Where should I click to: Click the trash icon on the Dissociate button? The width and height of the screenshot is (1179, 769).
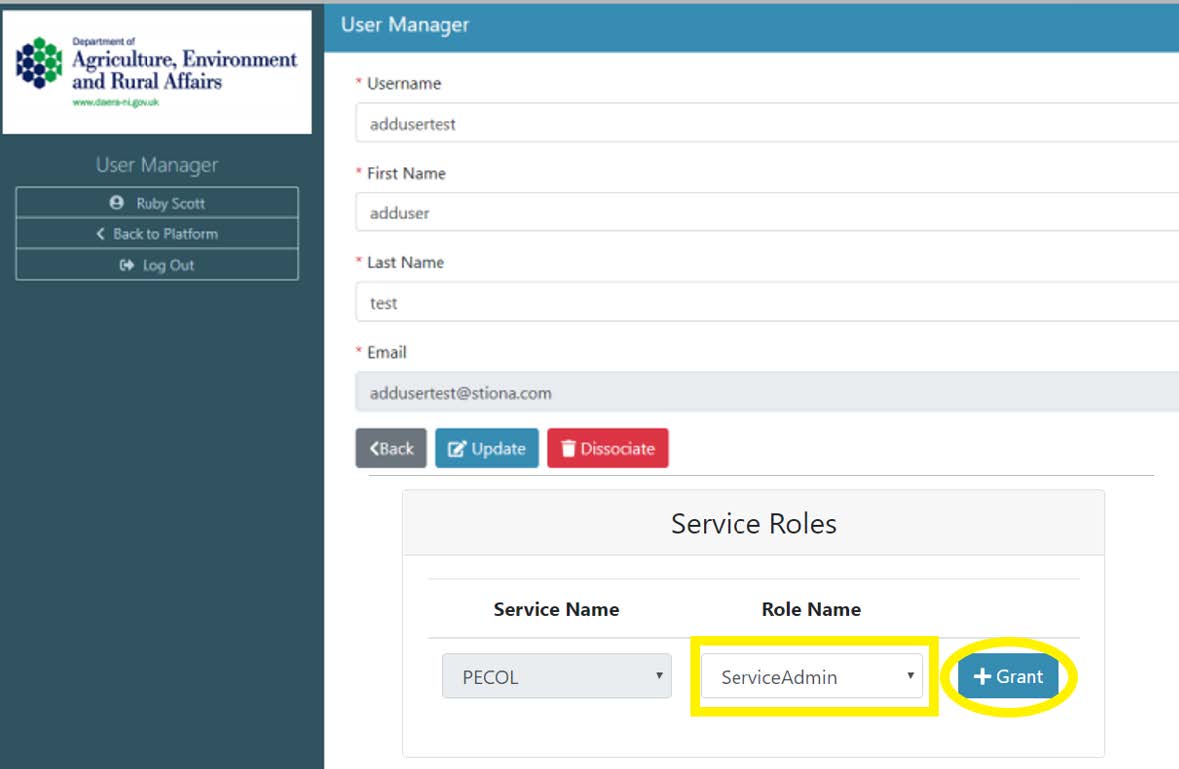tap(568, 449)
